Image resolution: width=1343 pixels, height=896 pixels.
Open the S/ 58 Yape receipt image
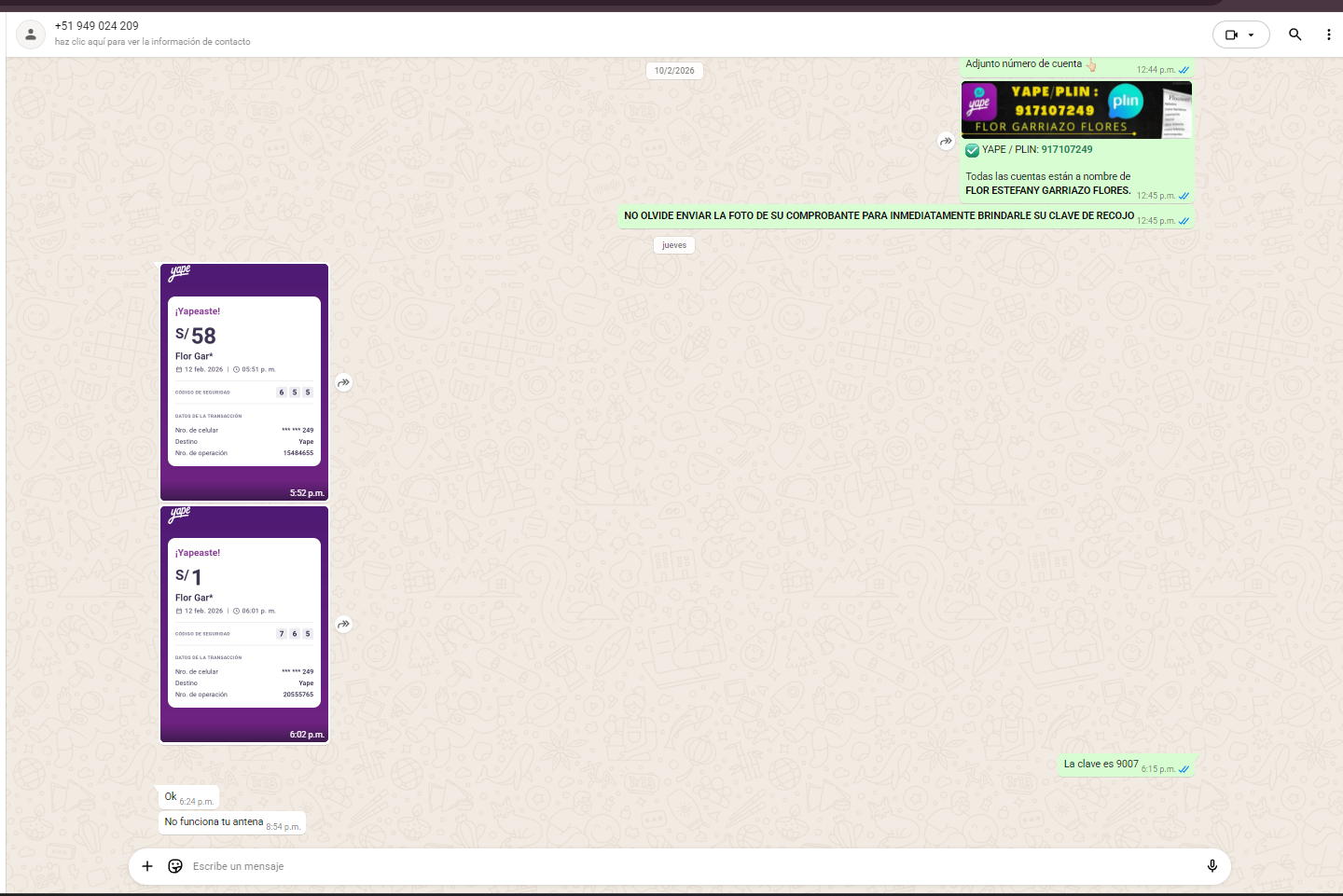coord(244,382)
